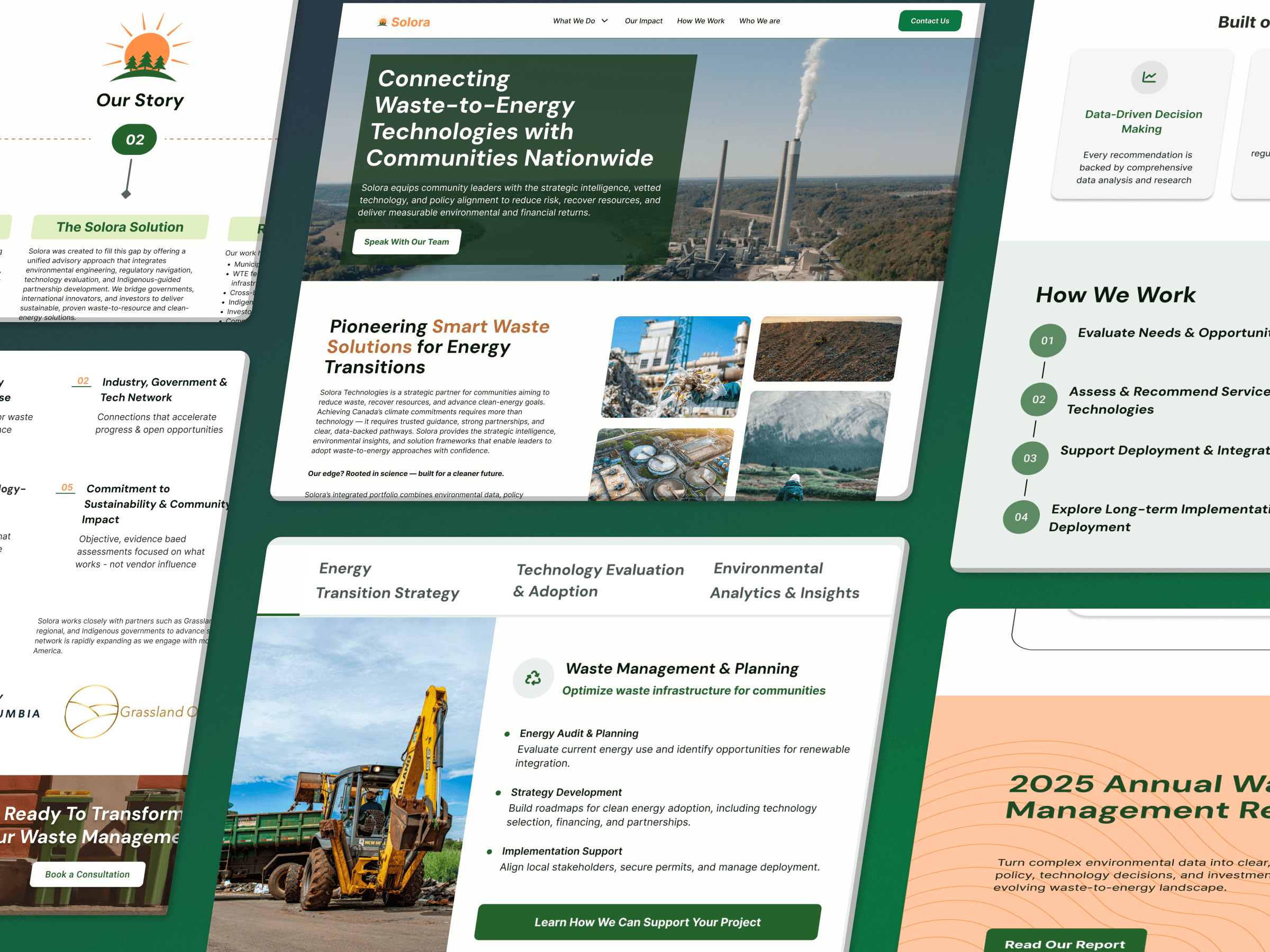
Task: Go to Who We are page
Action: click(759, 21)
